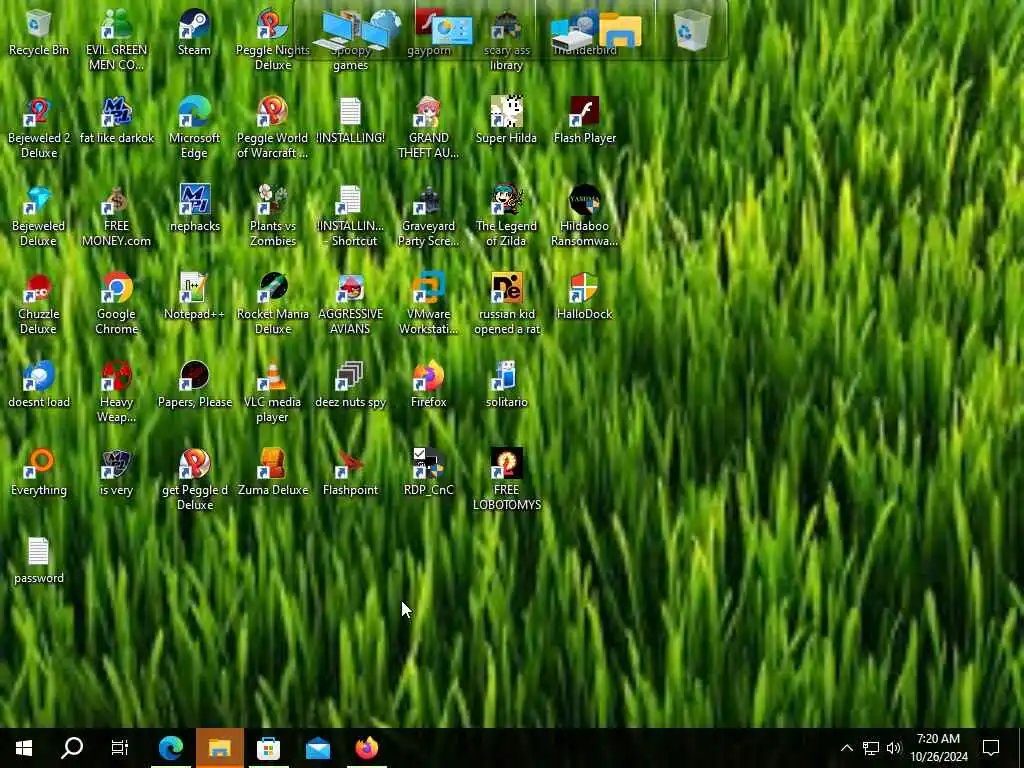Open Graveyard Party Scre... shortcut
Screen dimensions: 1024x768
tap(428, 216)
